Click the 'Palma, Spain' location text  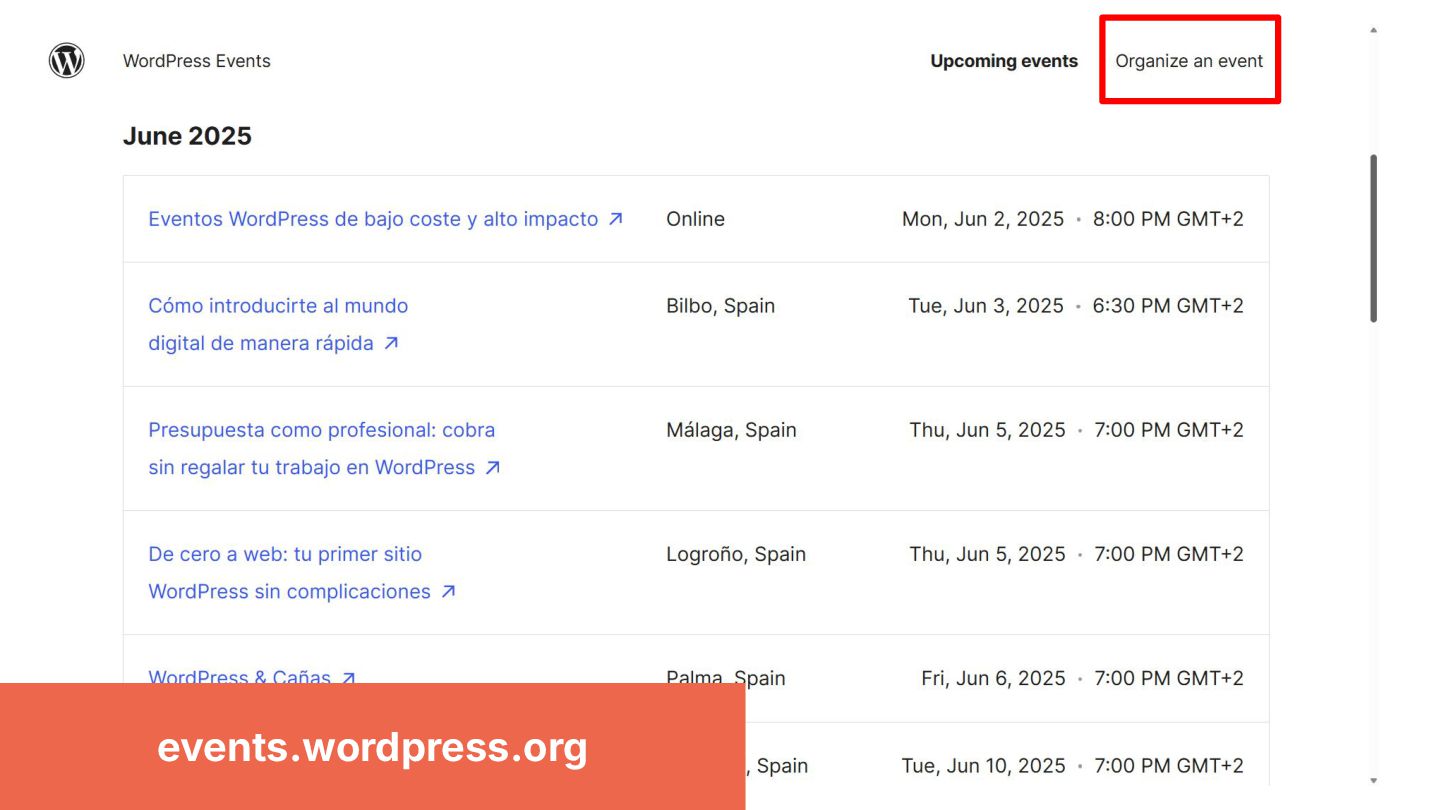coord(726,676)
